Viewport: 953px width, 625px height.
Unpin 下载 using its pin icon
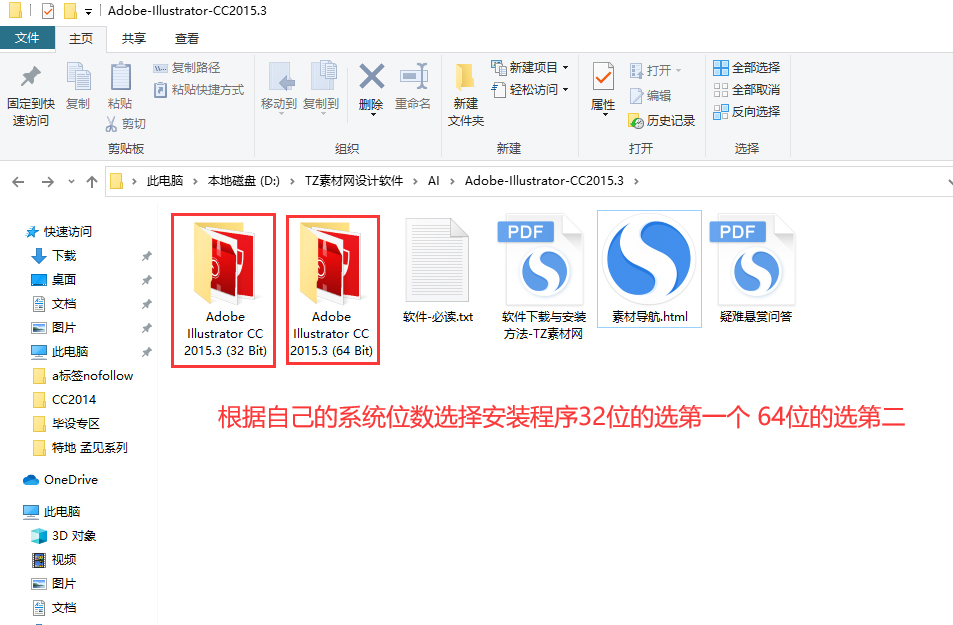click(146, 256)
